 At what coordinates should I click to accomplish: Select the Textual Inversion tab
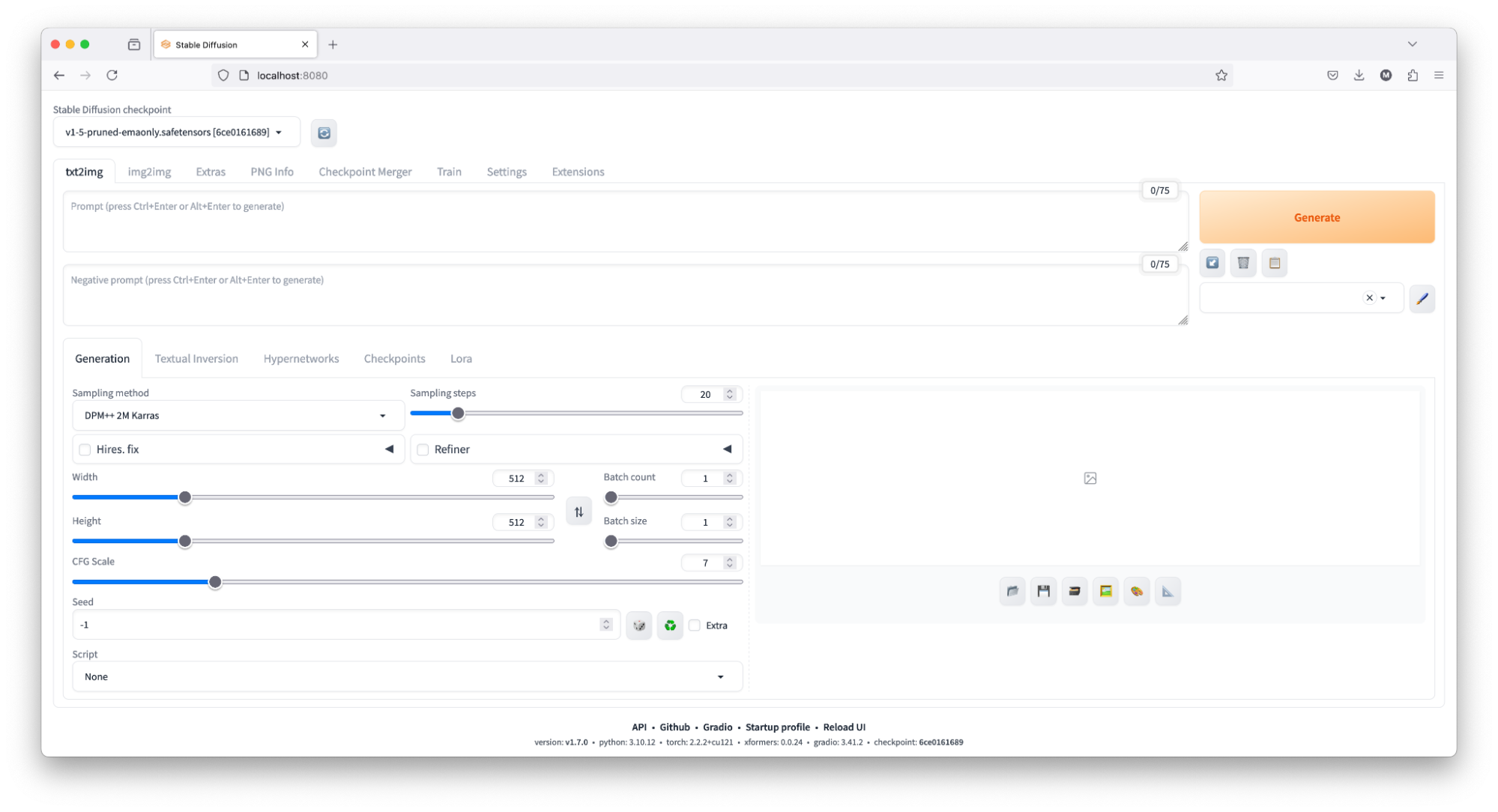[196, 359]
